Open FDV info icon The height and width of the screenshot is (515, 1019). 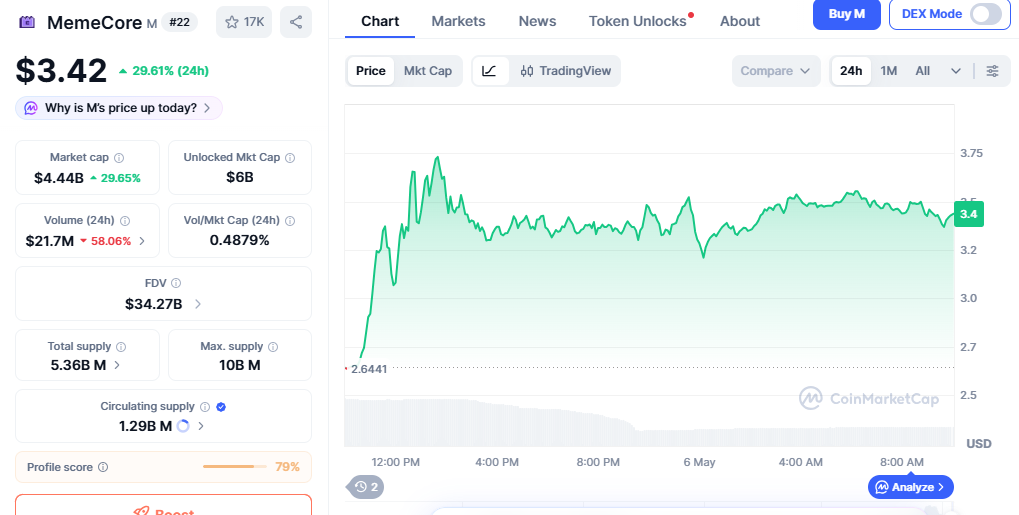(176, 283)
